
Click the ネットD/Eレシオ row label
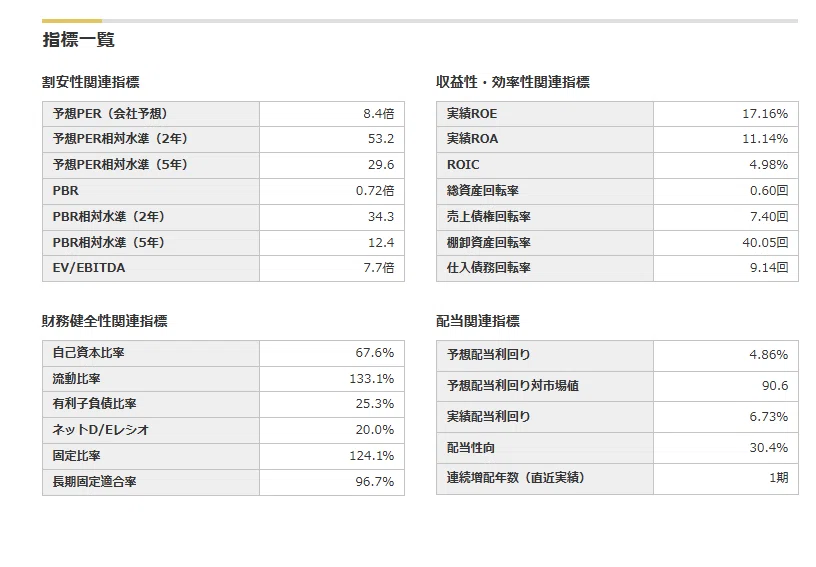[101, 430]
